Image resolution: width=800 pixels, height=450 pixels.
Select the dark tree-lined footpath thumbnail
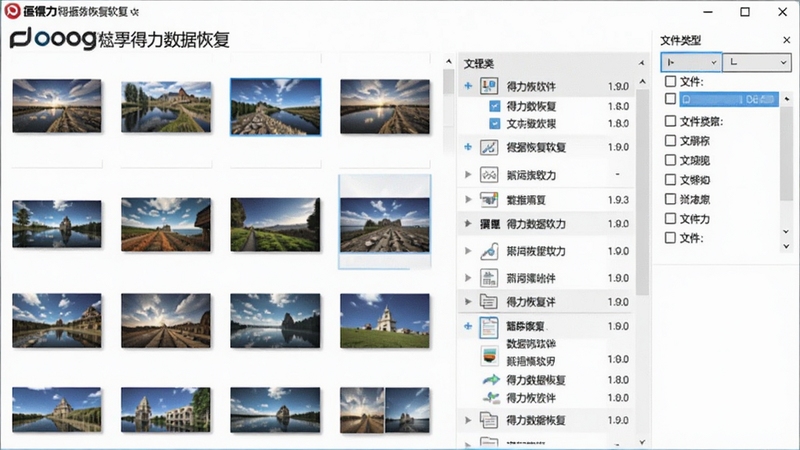tap(275, 224)
